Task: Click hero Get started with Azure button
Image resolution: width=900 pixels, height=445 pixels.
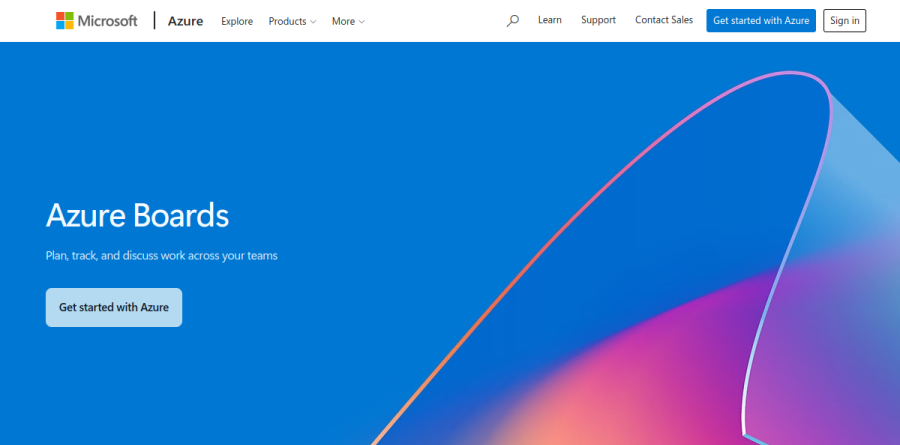Action: point(114,307)
